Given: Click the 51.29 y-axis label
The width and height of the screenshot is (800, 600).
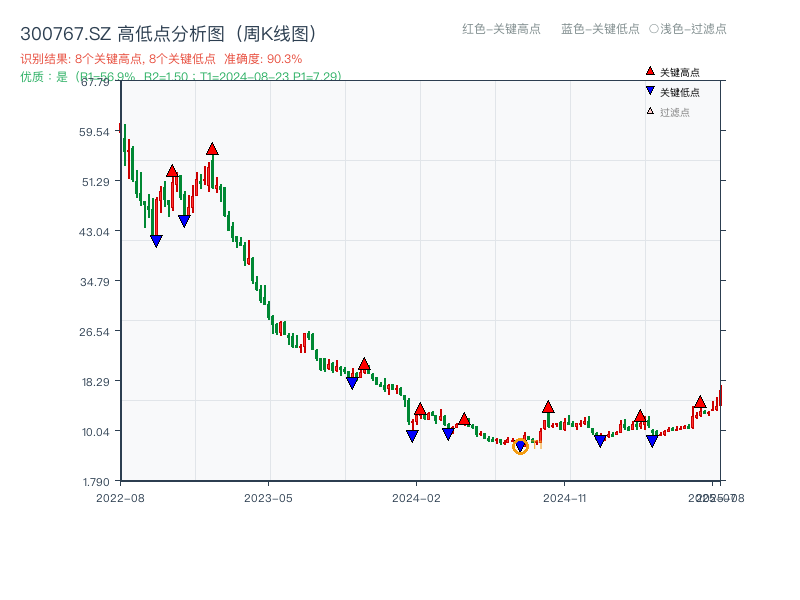Looking at the screenshot, I should click(95, 182).
